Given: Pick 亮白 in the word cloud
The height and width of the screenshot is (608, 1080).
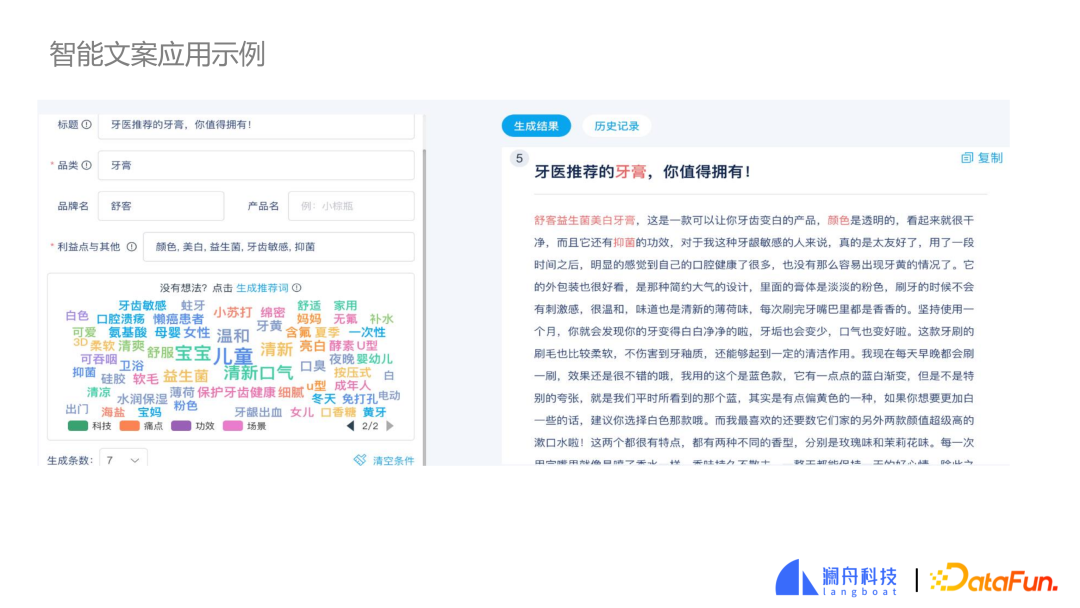Looking at the screenshot, I should point(312,346).
